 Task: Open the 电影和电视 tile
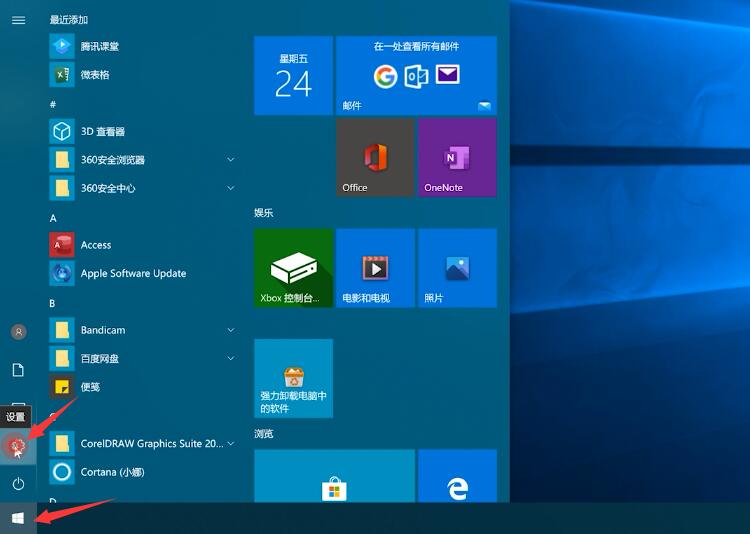click(x=375, y=268)
